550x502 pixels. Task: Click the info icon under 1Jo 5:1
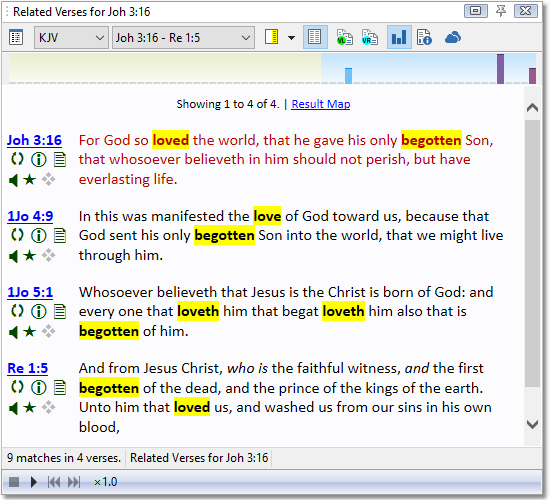(x=39, y=312)
